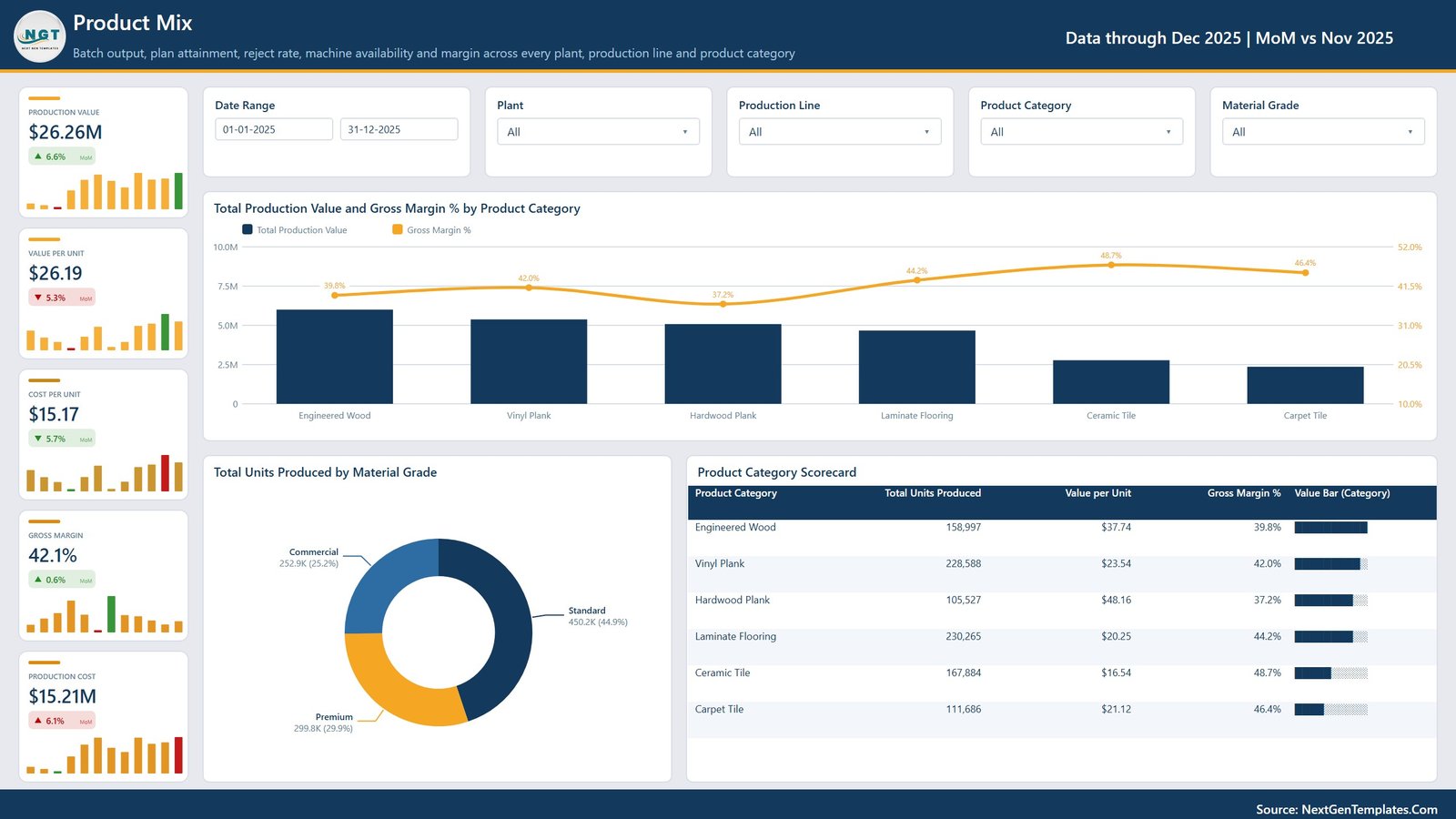This screenshot has width=1456, height=819.
Task: Click the Standard 450.2K (44.9%) label
Action: point(598,616)
